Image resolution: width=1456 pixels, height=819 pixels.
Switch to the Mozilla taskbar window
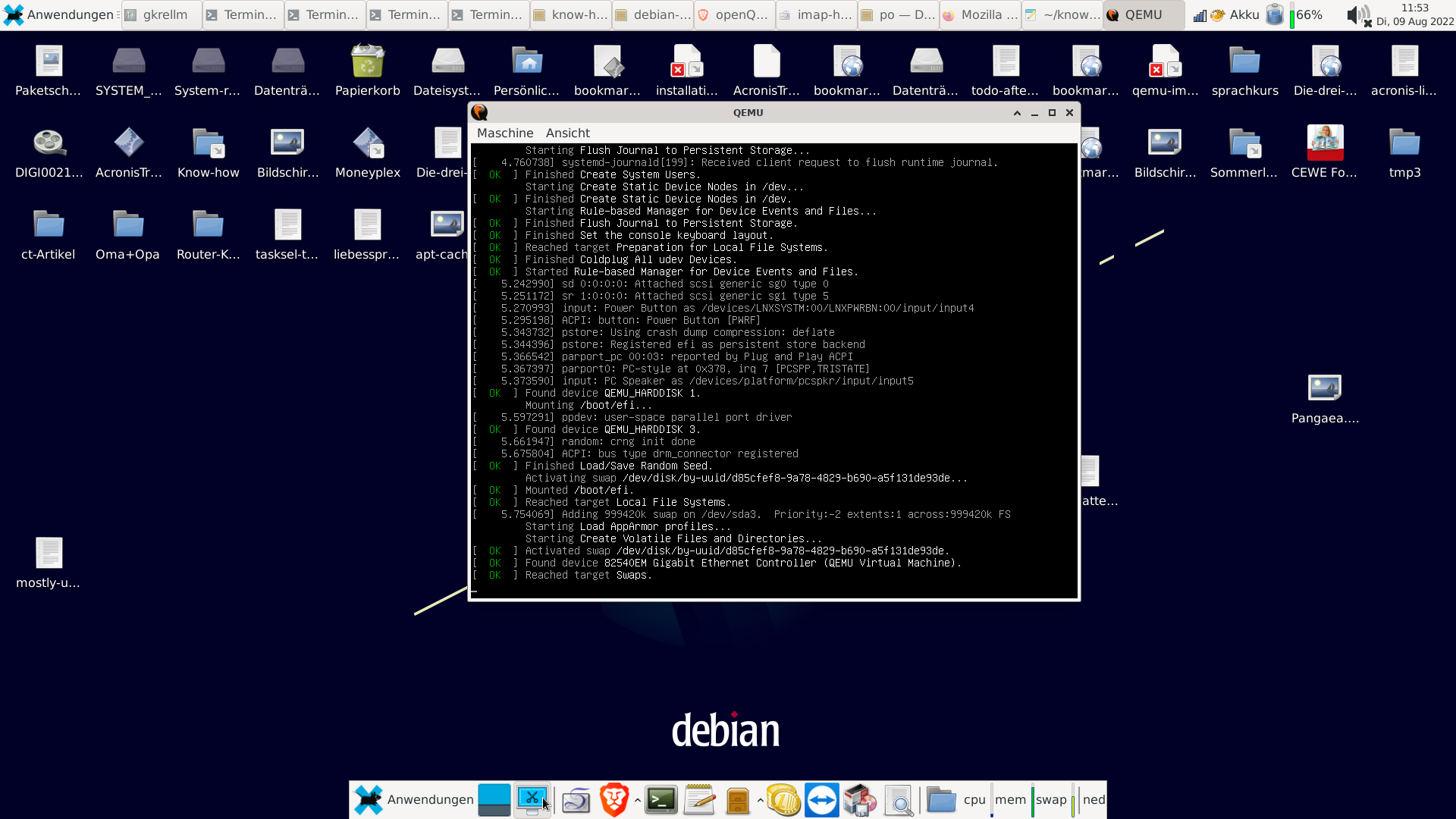pos(981,14)
